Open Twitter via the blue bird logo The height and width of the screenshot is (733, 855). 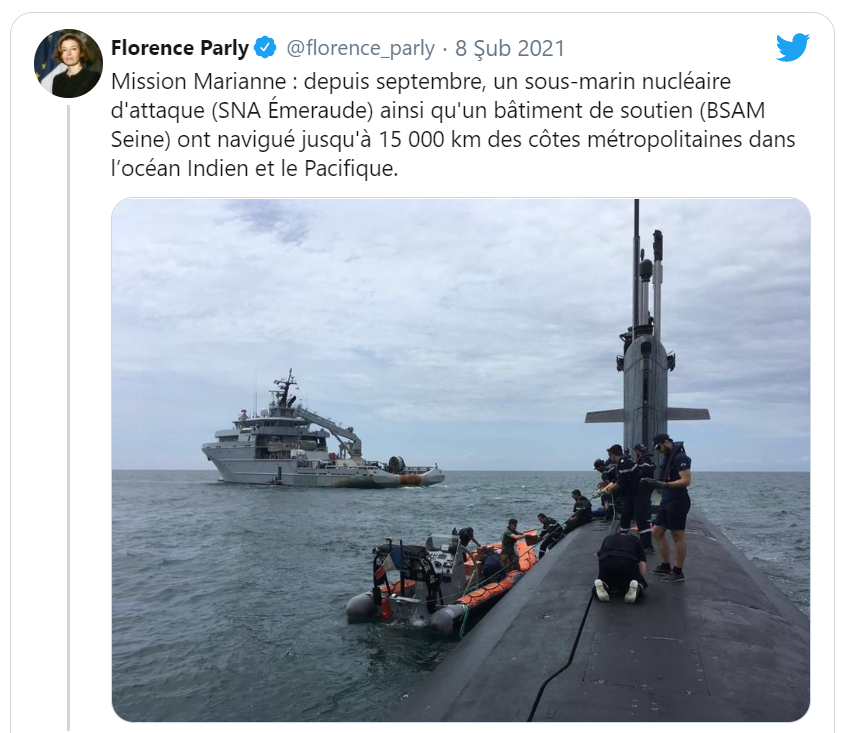[x=793, y=47]
